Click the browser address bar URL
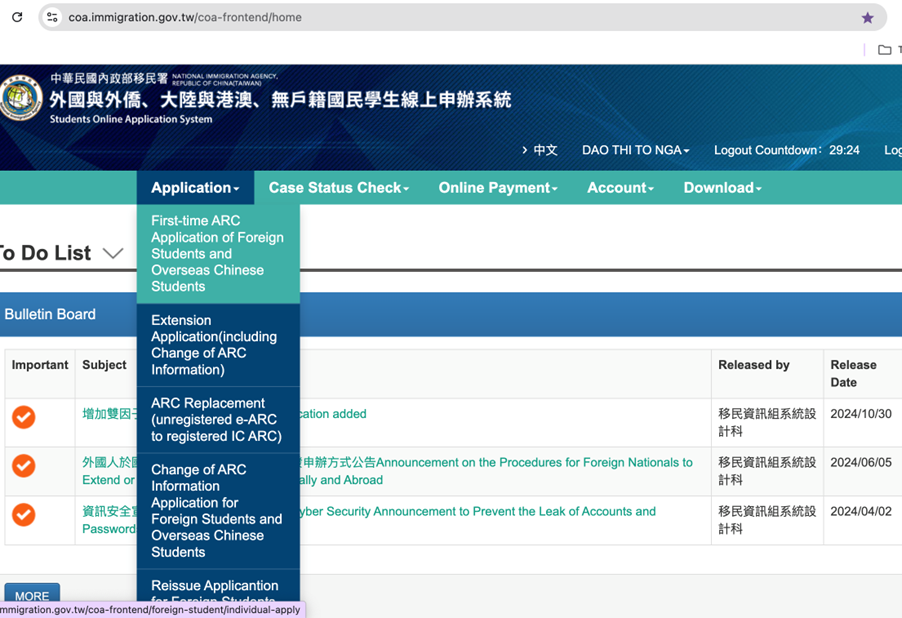Viewport: 902px width, 618px height. click(x=185, y=17)
